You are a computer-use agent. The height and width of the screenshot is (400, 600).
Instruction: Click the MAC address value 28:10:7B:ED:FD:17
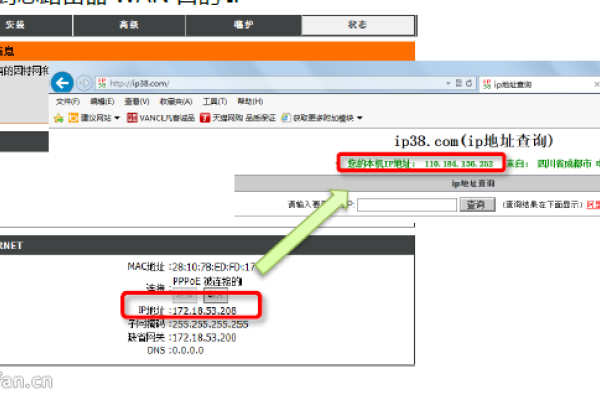coord(214,267)
